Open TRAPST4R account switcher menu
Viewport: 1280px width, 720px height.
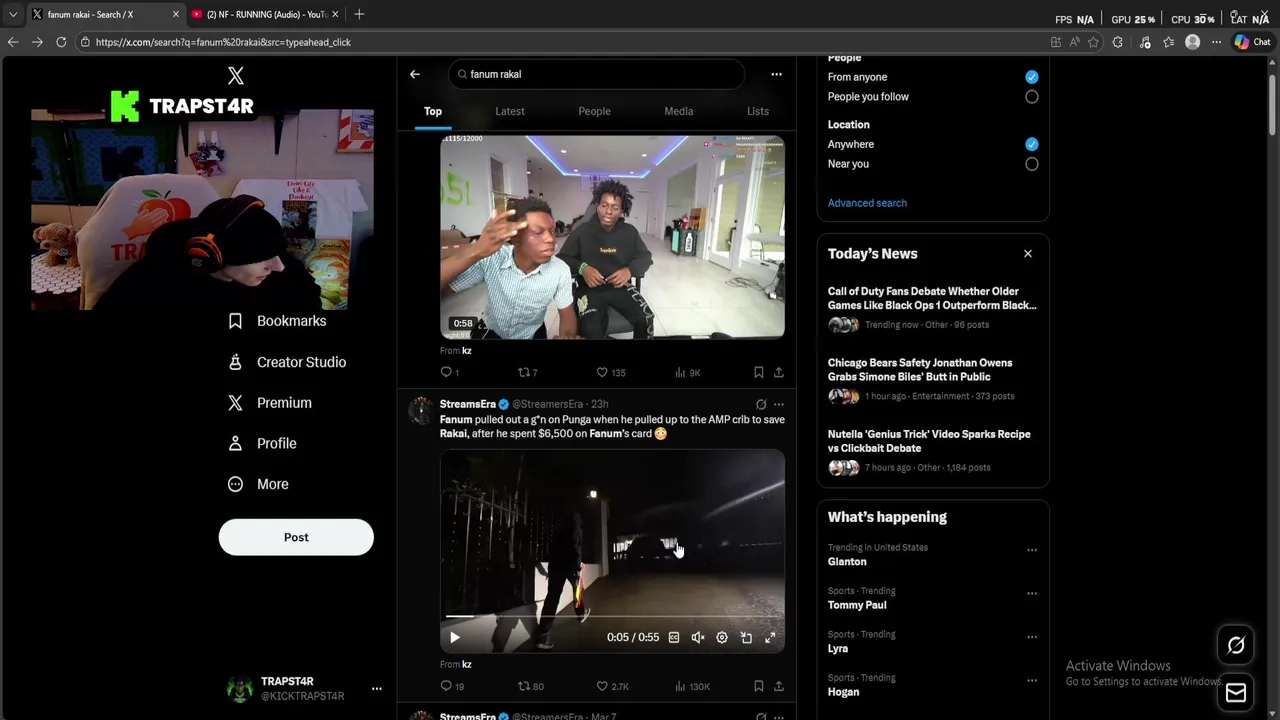pyautogui.click(x=377, y=688)
